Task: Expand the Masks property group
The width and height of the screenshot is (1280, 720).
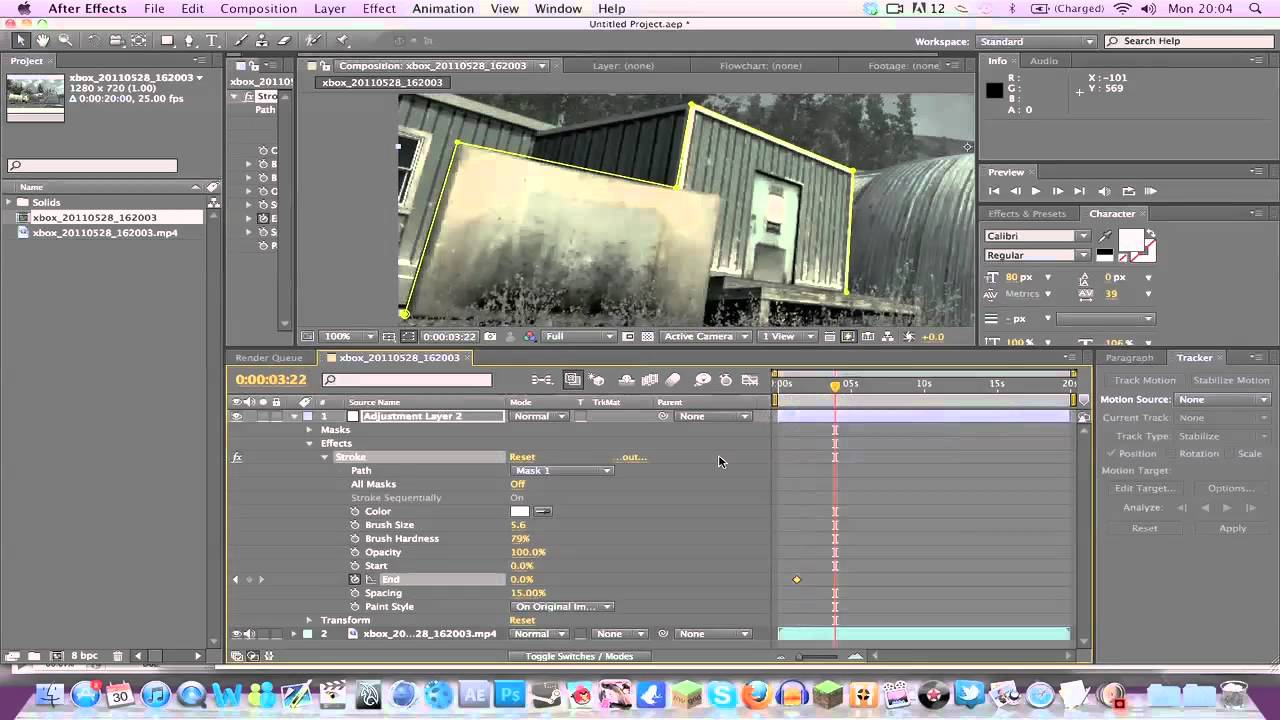Action: tap(309, 430)
